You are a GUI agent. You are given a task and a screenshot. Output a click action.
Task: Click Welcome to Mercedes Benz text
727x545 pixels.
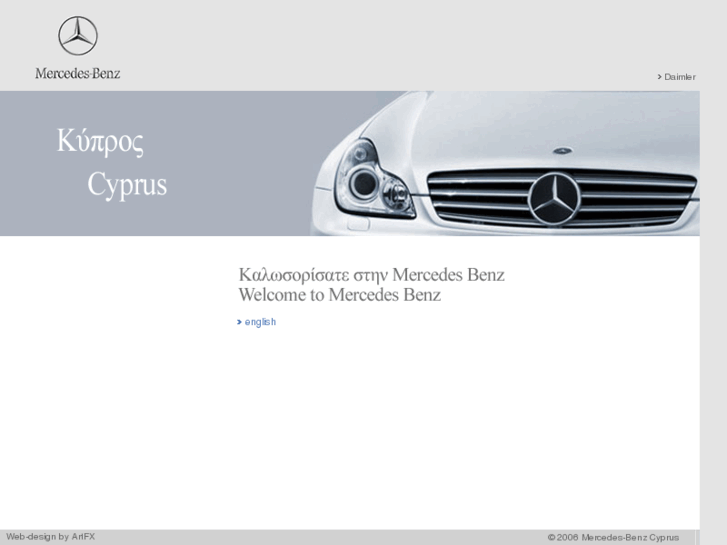(339, 295)
